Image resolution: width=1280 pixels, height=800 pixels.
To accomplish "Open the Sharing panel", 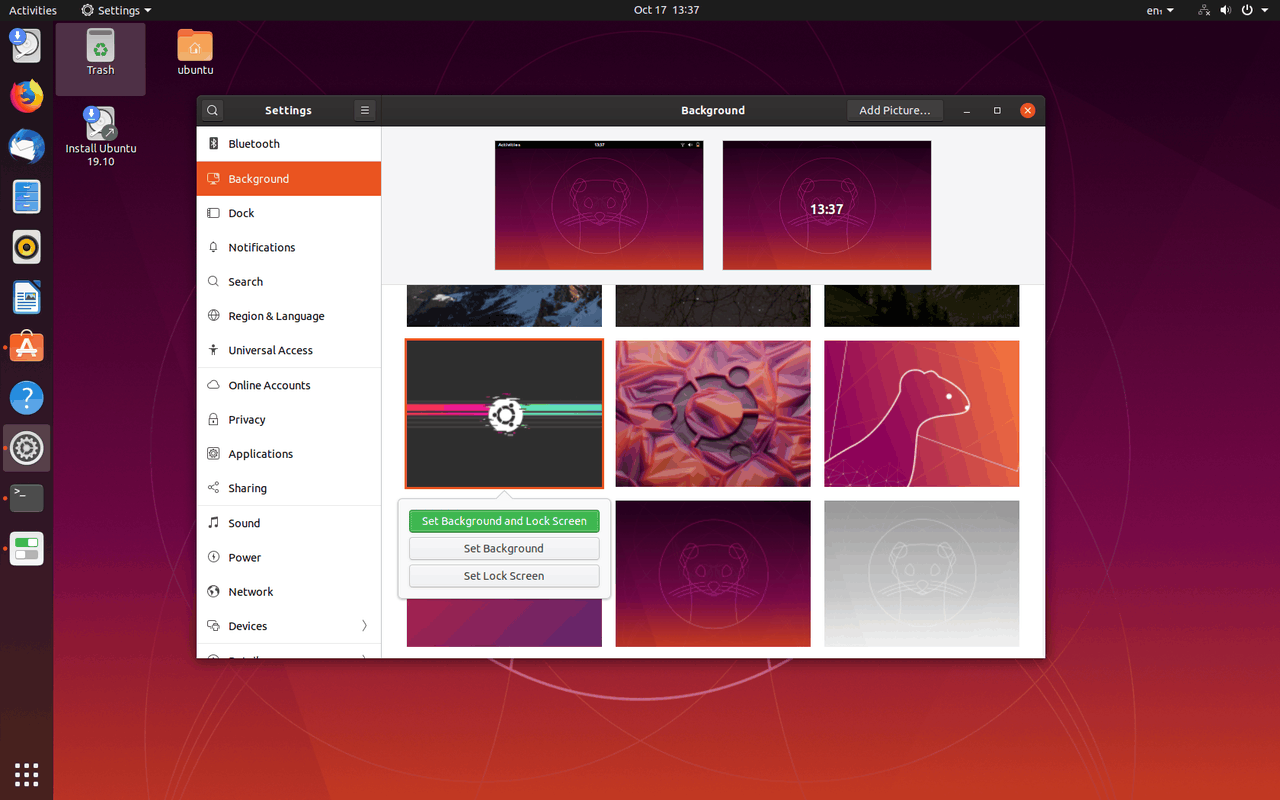I will point(289,488).
